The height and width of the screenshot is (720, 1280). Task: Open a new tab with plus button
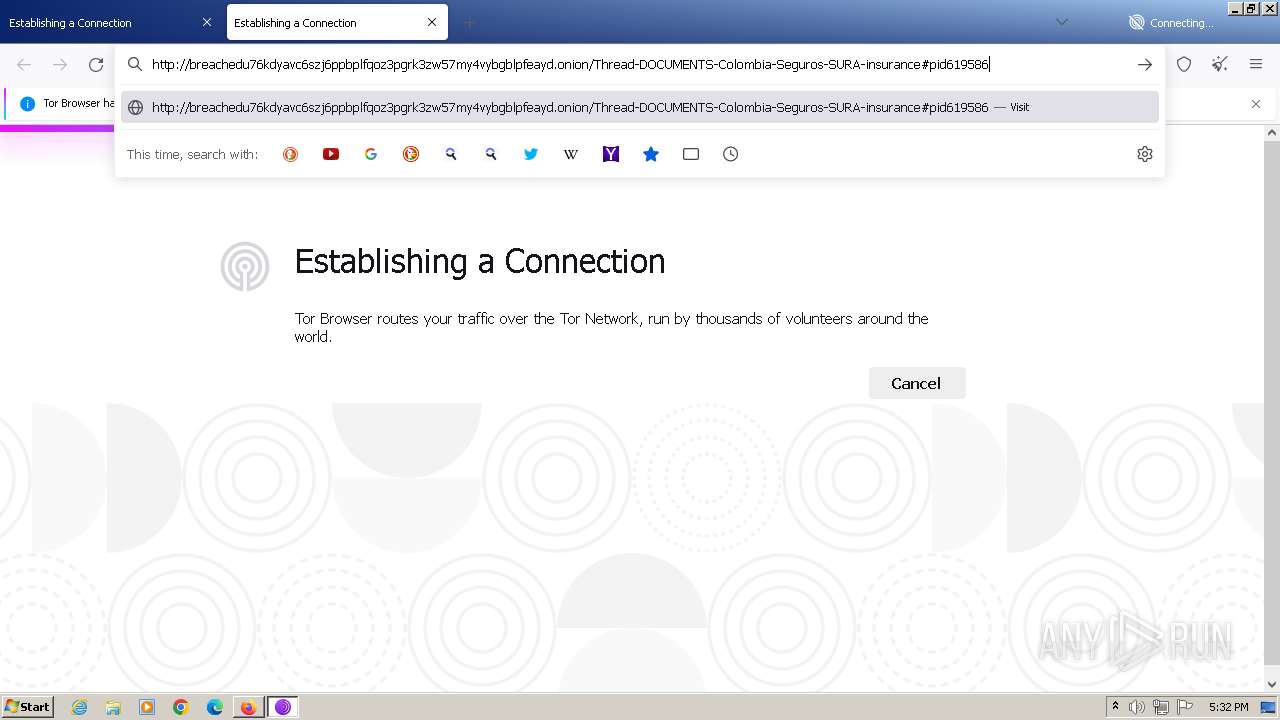click(x=469, y=22)
